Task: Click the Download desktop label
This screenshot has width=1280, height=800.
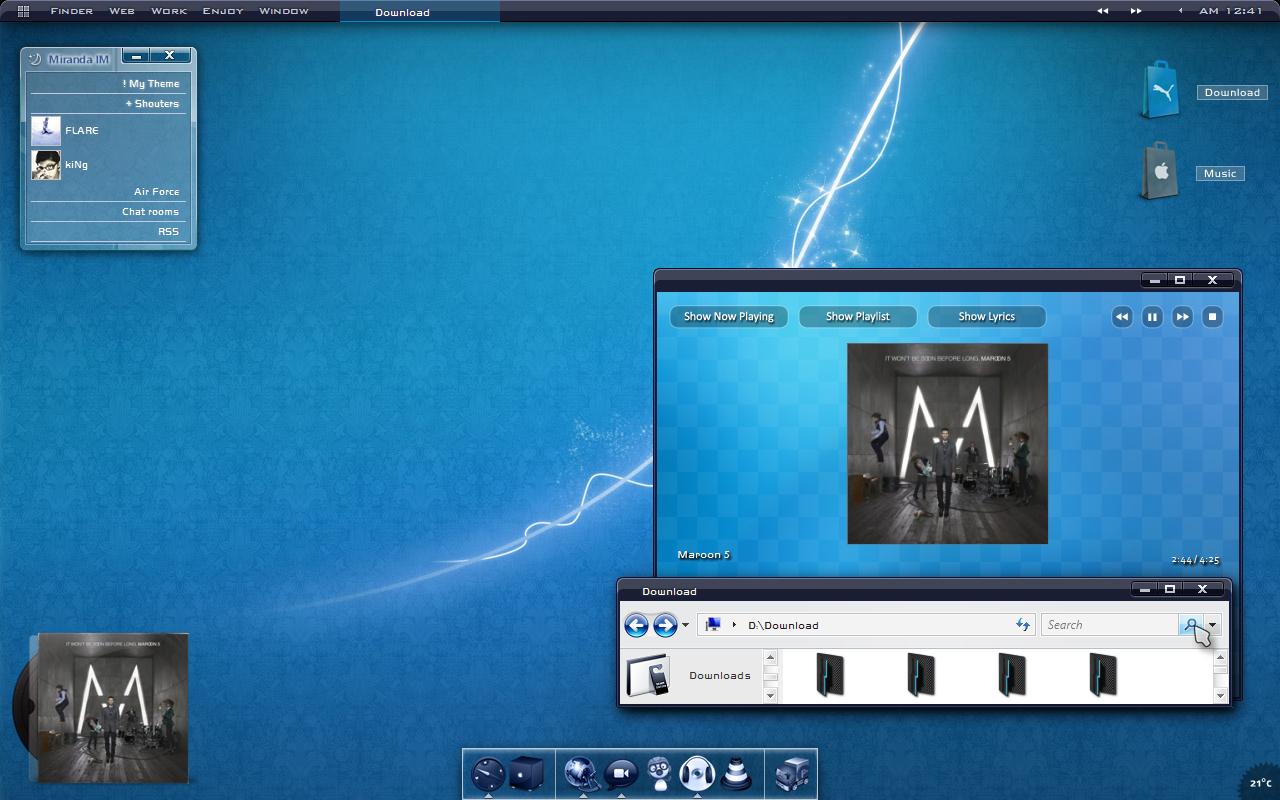Action: (x=1232, y=92)
